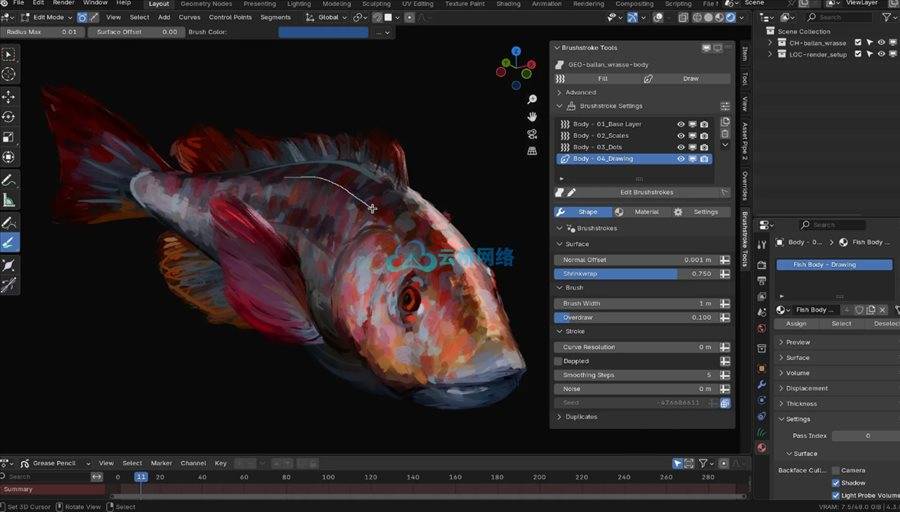Click the navigation gizmo Z axis
Viewport: 900px width, 512px height.
516,51
